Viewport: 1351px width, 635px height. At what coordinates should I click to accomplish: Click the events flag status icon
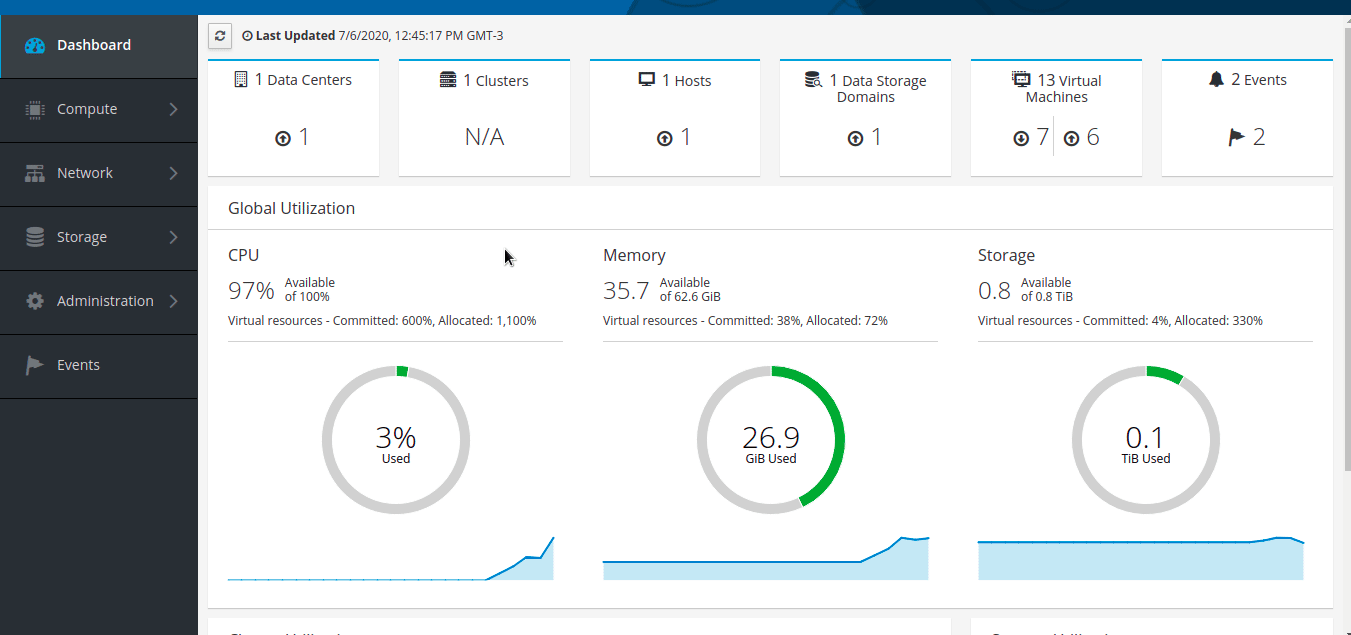click(x=1236, y=138)
